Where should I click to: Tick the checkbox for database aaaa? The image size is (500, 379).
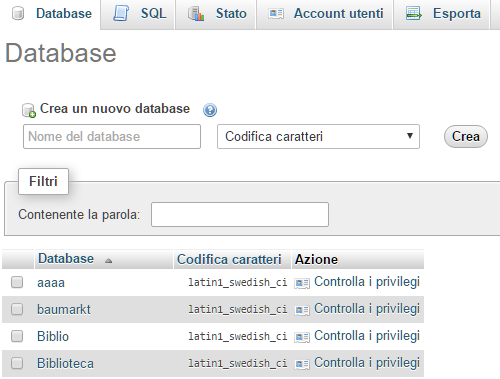pyautogui.click(x=17, y=282)
